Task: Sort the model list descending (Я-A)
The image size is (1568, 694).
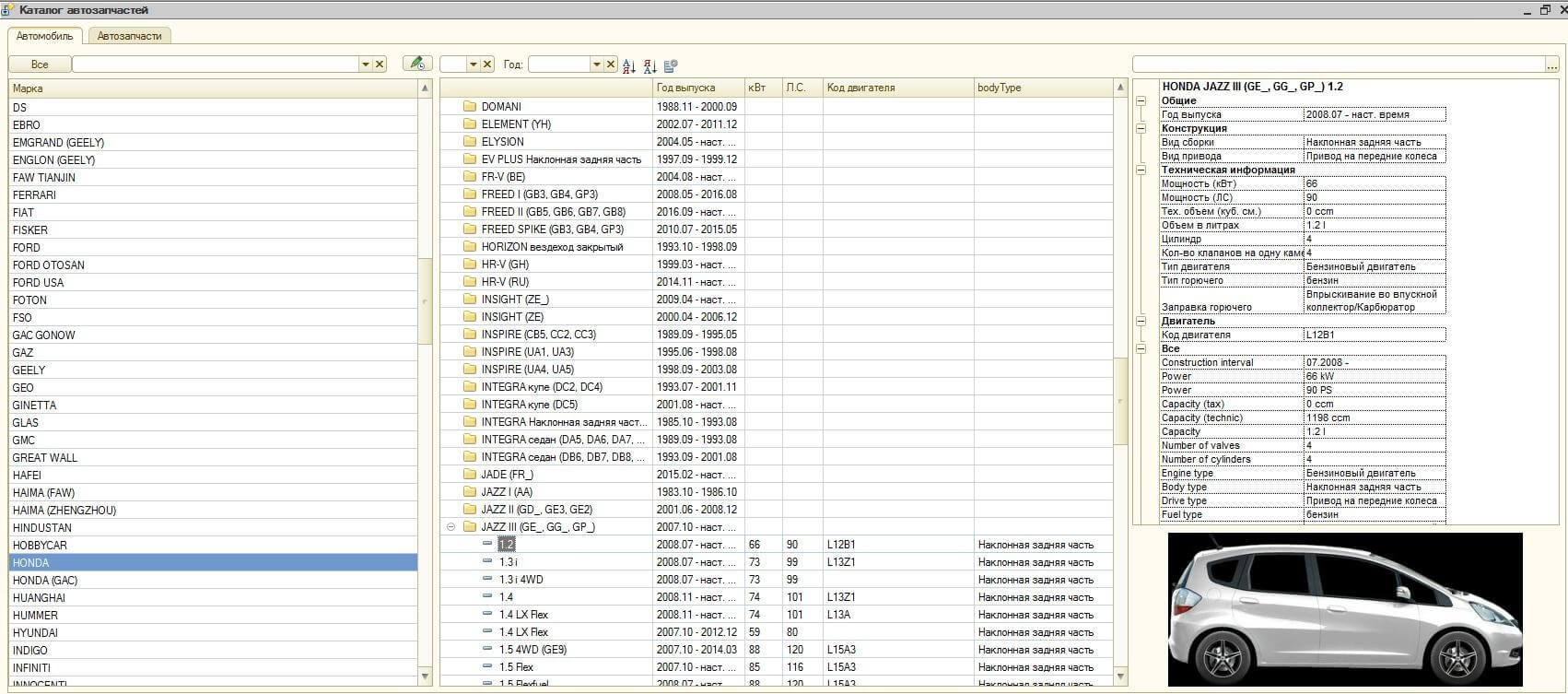Action: (650, 65)
